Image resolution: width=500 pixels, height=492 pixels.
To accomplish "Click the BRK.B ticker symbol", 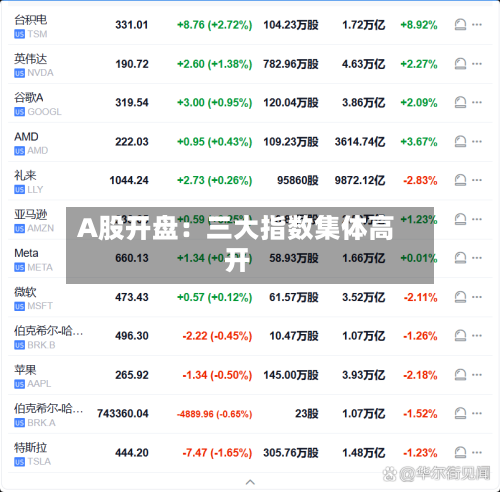I will pyautogui.click(x=41, y=345).
